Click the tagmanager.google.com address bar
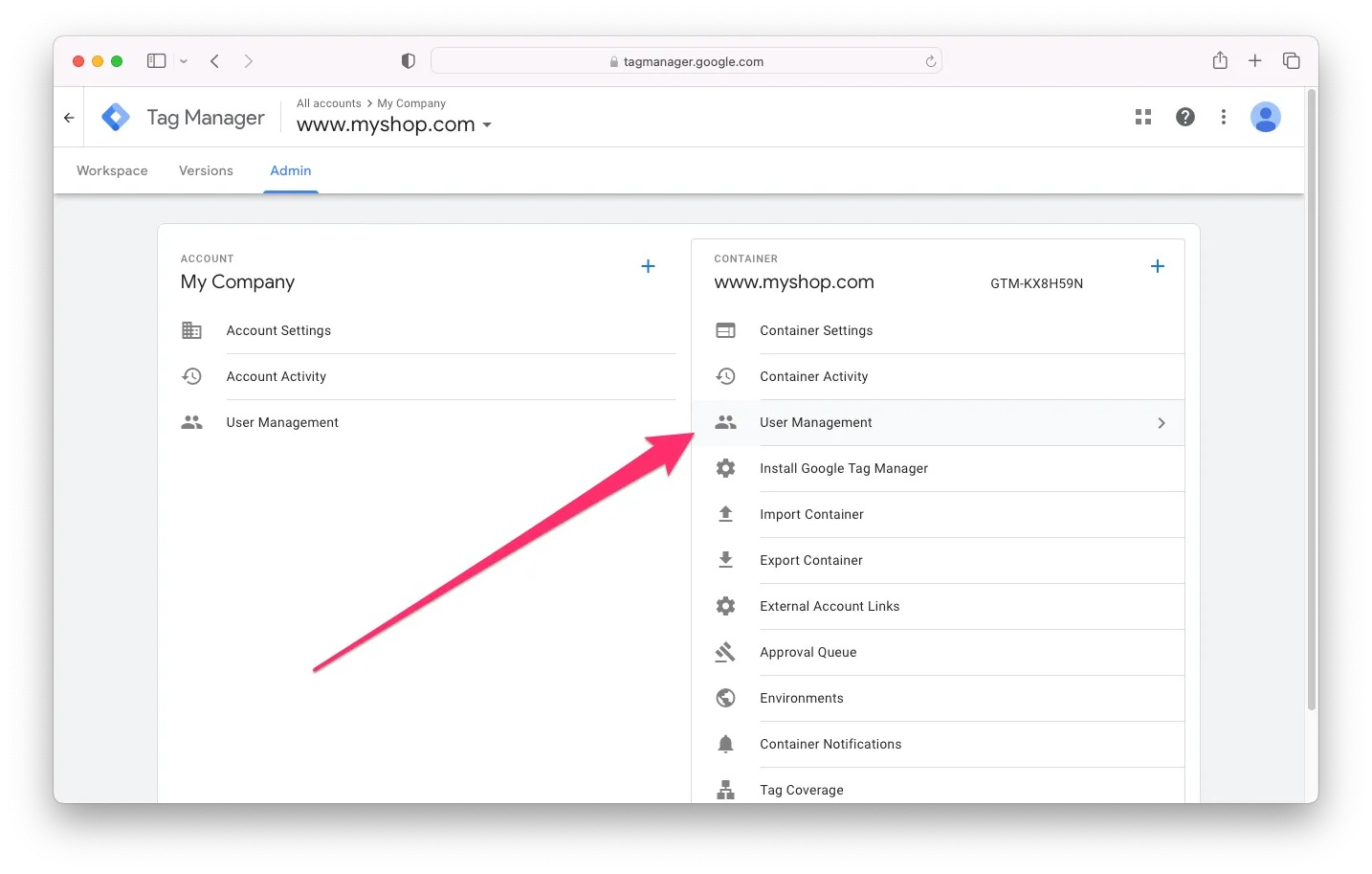1372x874 pixels. point(686,61)
